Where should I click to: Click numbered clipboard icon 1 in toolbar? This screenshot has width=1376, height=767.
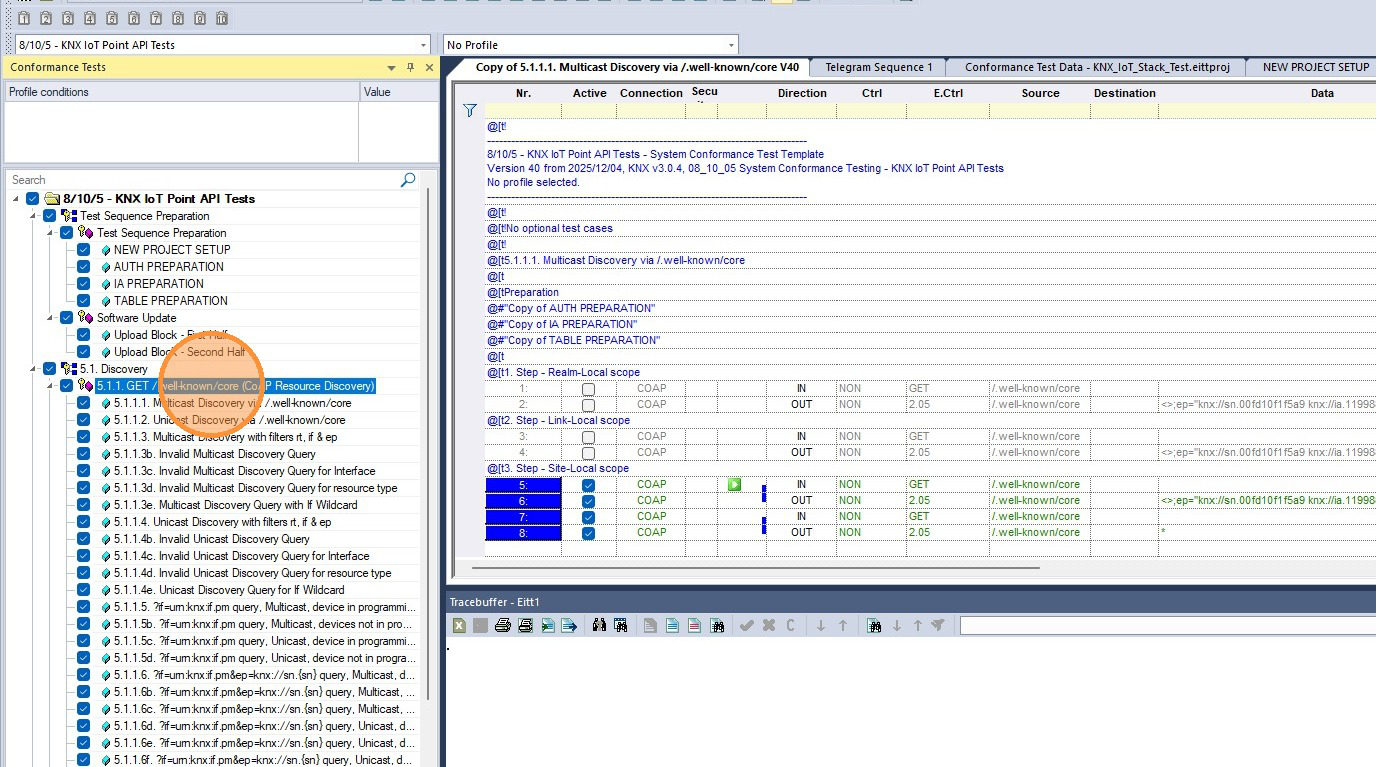pos(24,19)
